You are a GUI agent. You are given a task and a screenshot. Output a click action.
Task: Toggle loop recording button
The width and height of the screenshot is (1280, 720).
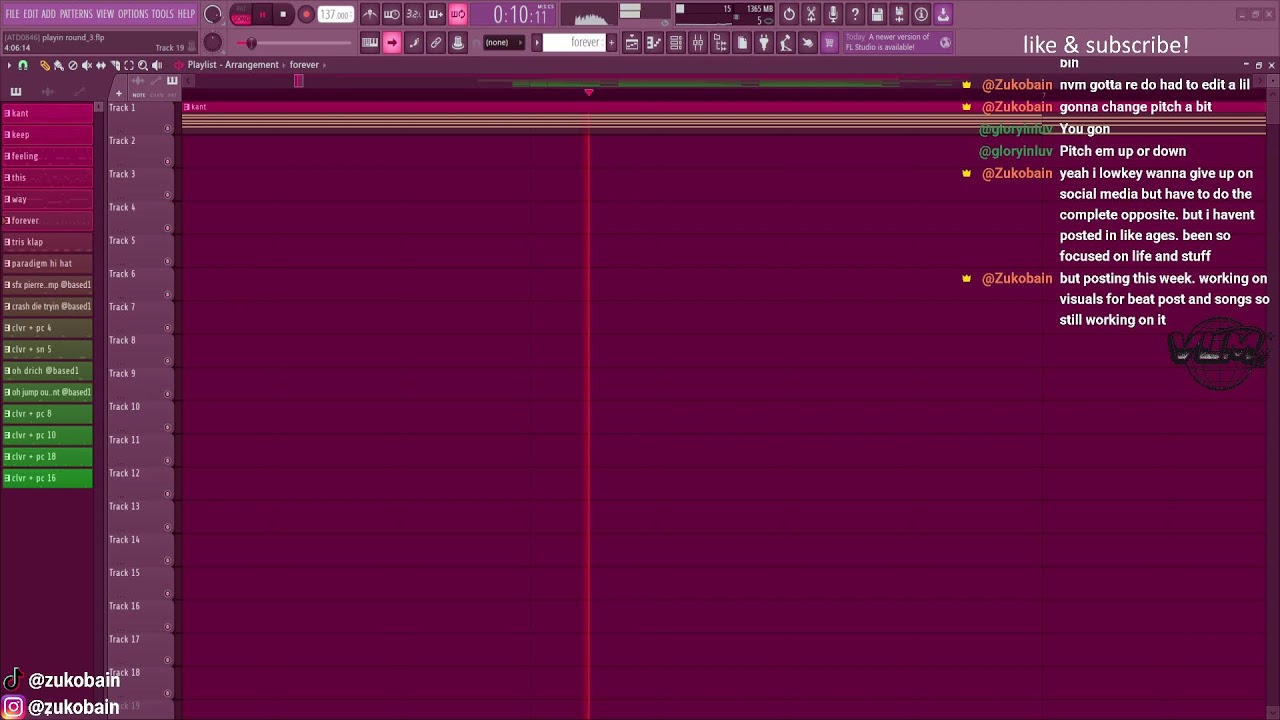[458, 14]
